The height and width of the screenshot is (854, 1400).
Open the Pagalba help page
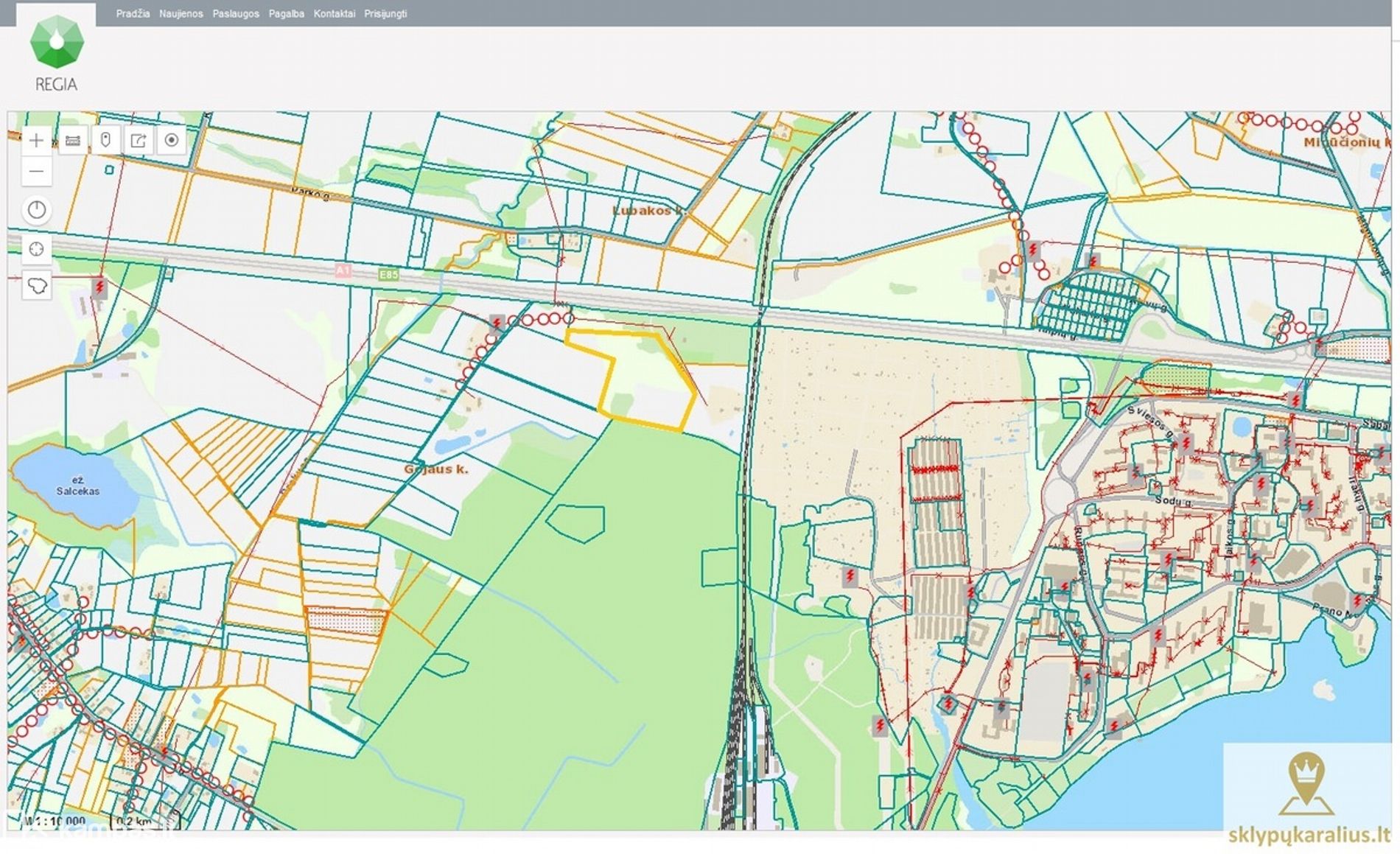tap(286, 14)
